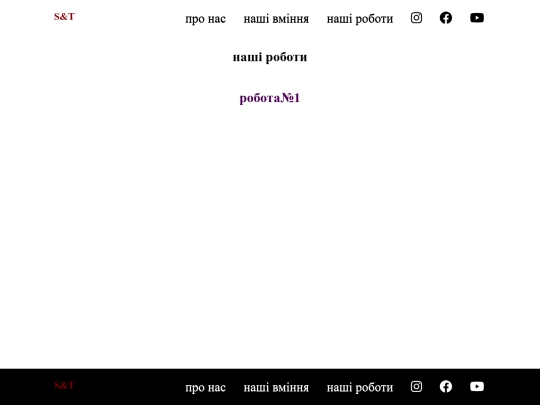The image size is (540, 405).
Task: Go to 'про нас' in the header menu
Action: (x=206, y=19)
